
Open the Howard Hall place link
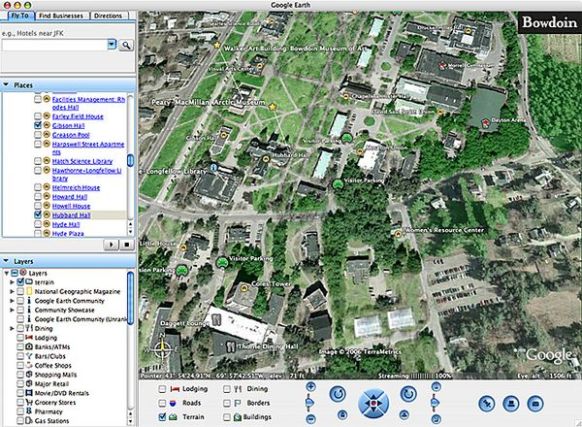70,197
